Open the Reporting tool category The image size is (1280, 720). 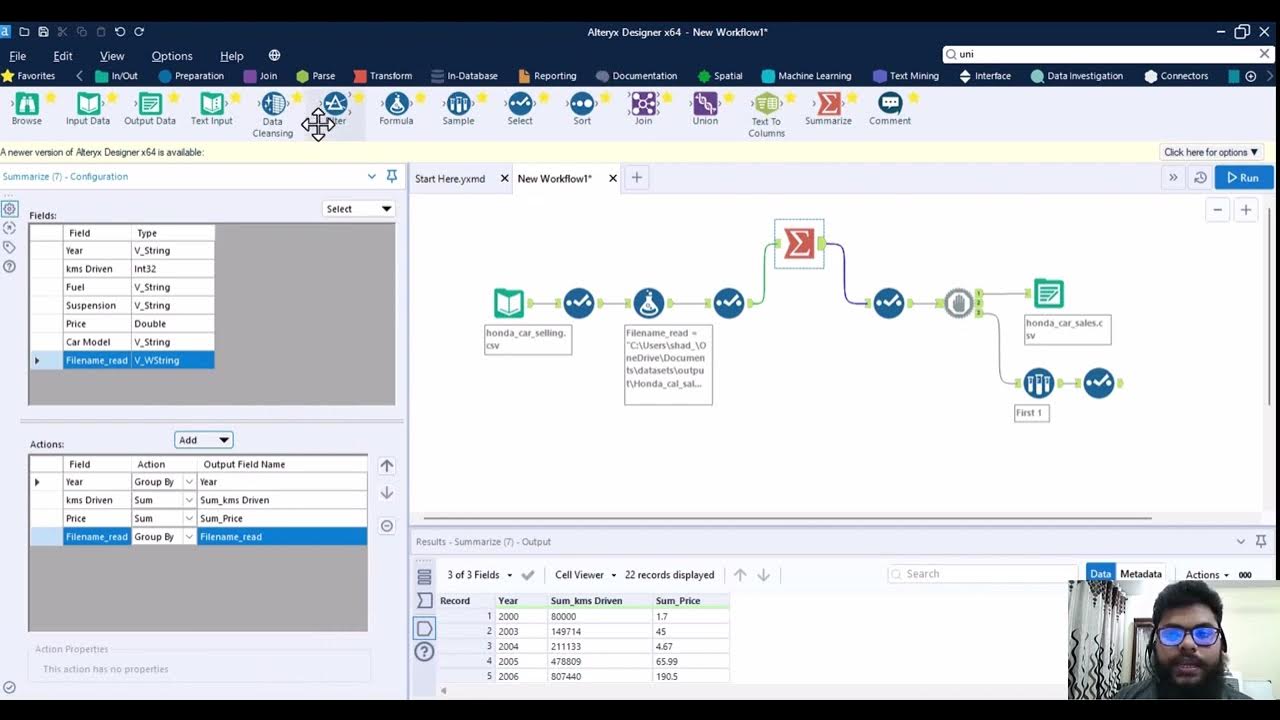point(546,76)
